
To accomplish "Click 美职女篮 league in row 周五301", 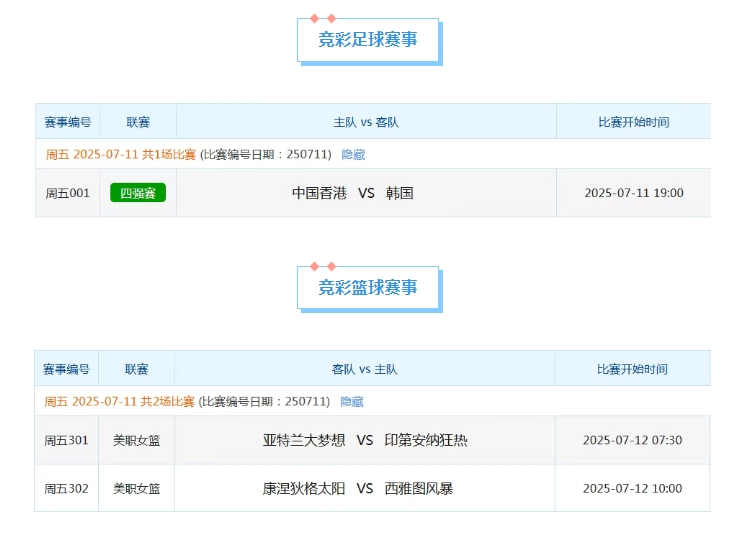I will point(136,440).
